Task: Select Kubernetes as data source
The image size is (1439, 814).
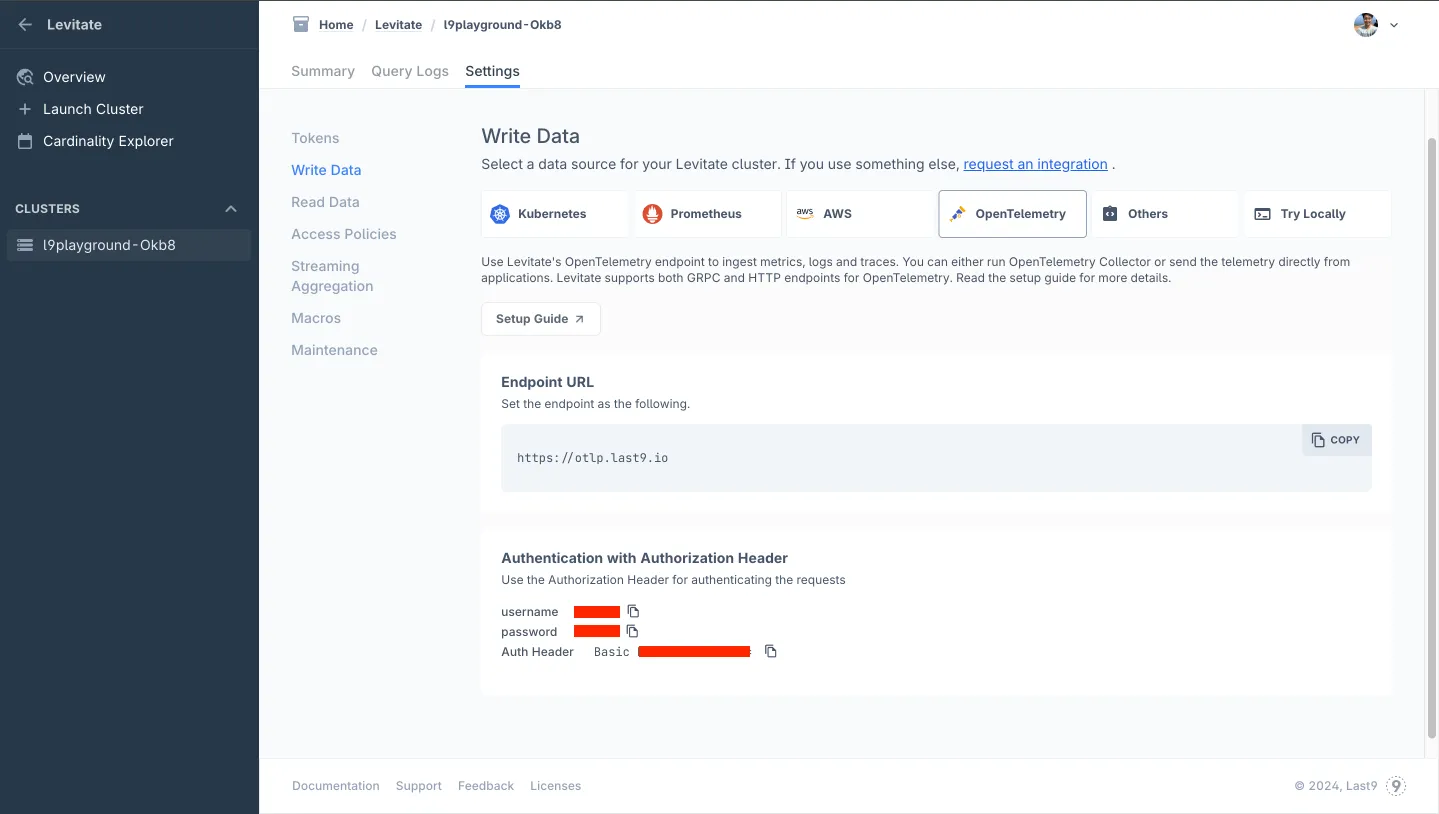Action: 554,214
